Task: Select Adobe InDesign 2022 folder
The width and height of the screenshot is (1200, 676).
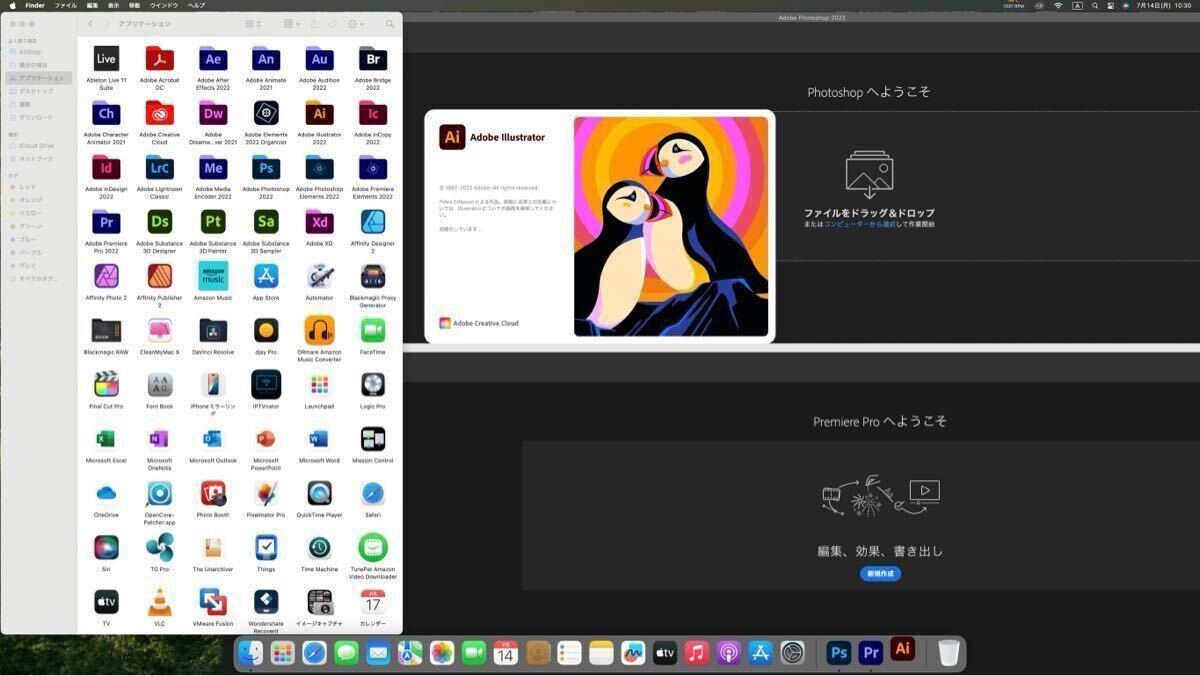Action: [106, 167]
